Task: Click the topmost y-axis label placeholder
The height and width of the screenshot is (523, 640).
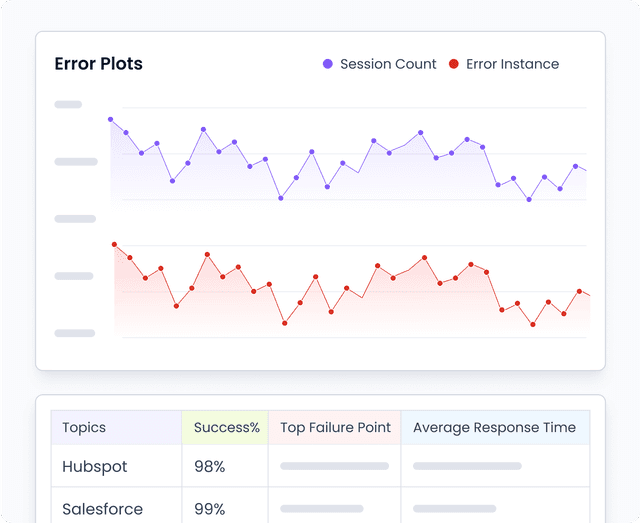Action: click(68, 104)
